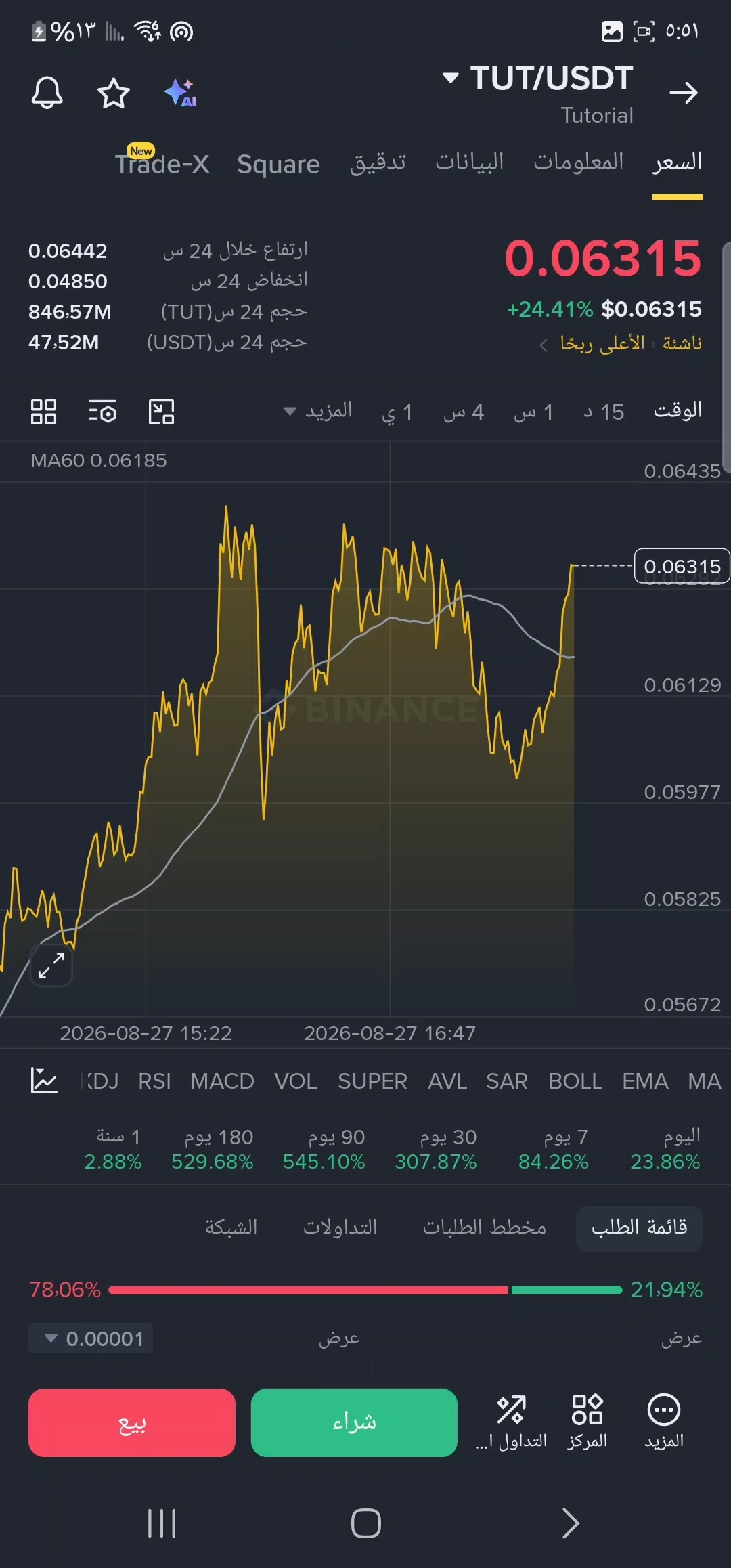Enable the SUPER indicator
The image size is (731, 1568).
(372, 1081)
